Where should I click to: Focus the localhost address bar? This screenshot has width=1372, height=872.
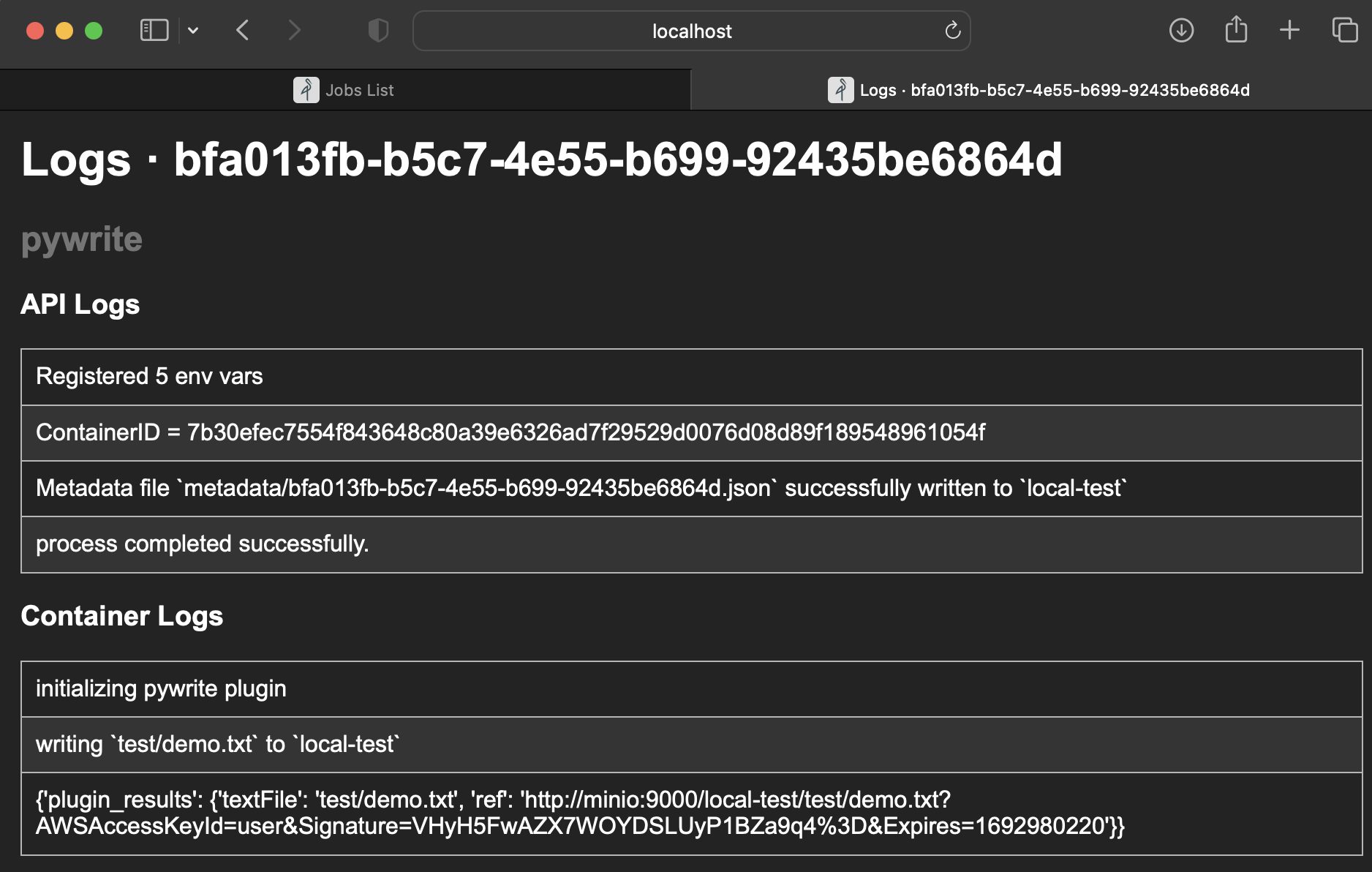pyautogui.click(x=691, y=31)
